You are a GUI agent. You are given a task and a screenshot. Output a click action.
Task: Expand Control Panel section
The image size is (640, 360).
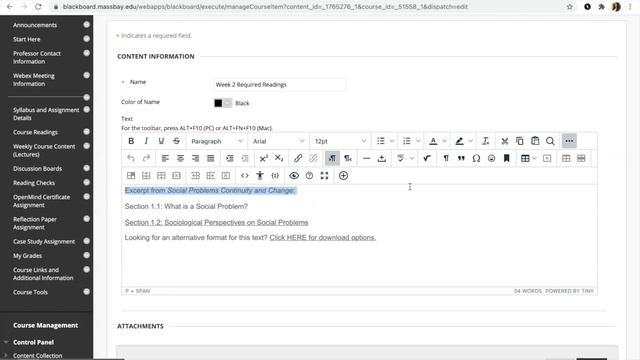[33, 342]
